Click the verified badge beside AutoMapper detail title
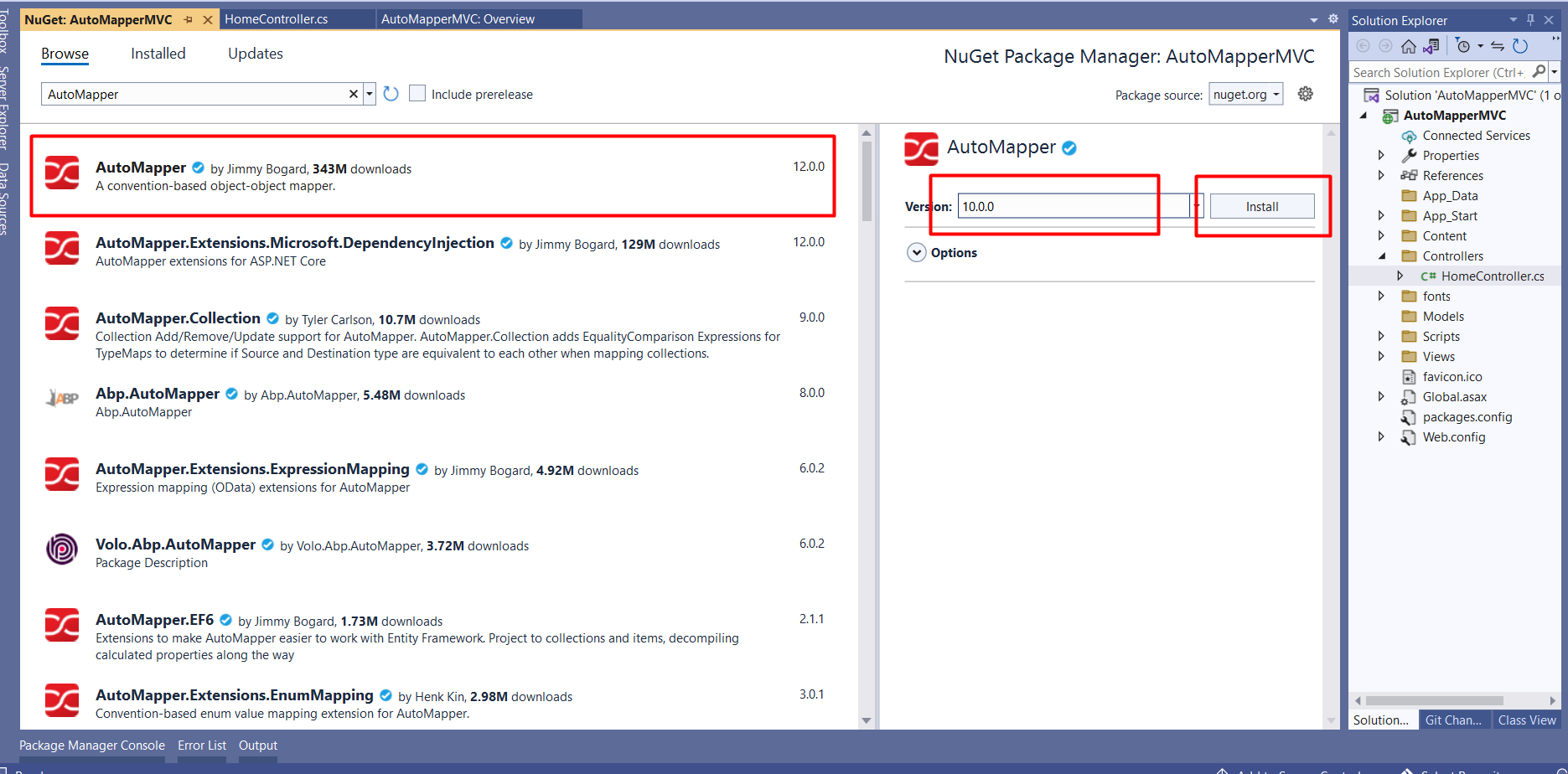Image resolution: width=1568 pixels, height=774 pixels. pyautogui.click(x=1069, y=148)
